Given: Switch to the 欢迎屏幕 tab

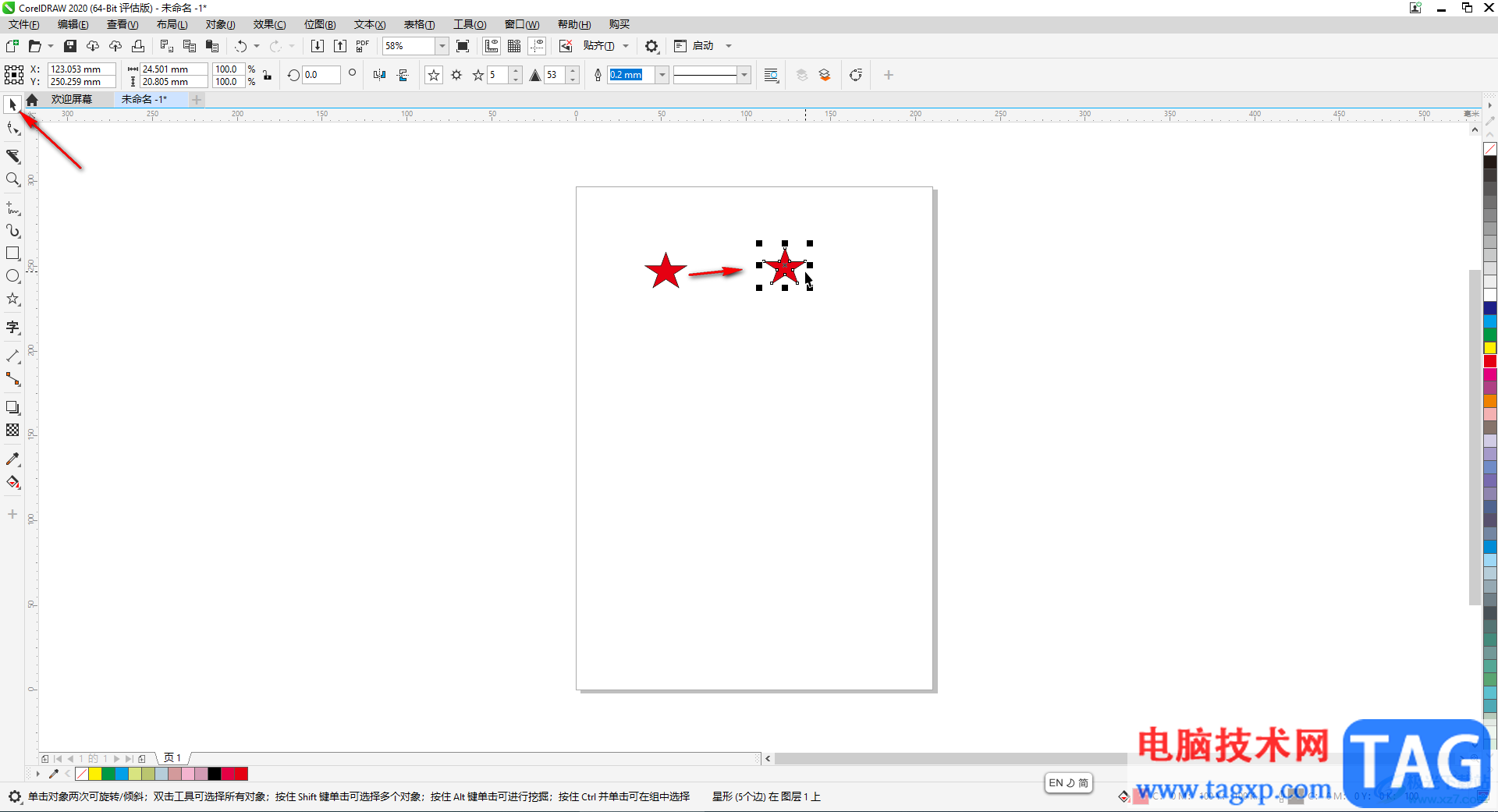Looking at the screenshot, I should coord(72,99).
